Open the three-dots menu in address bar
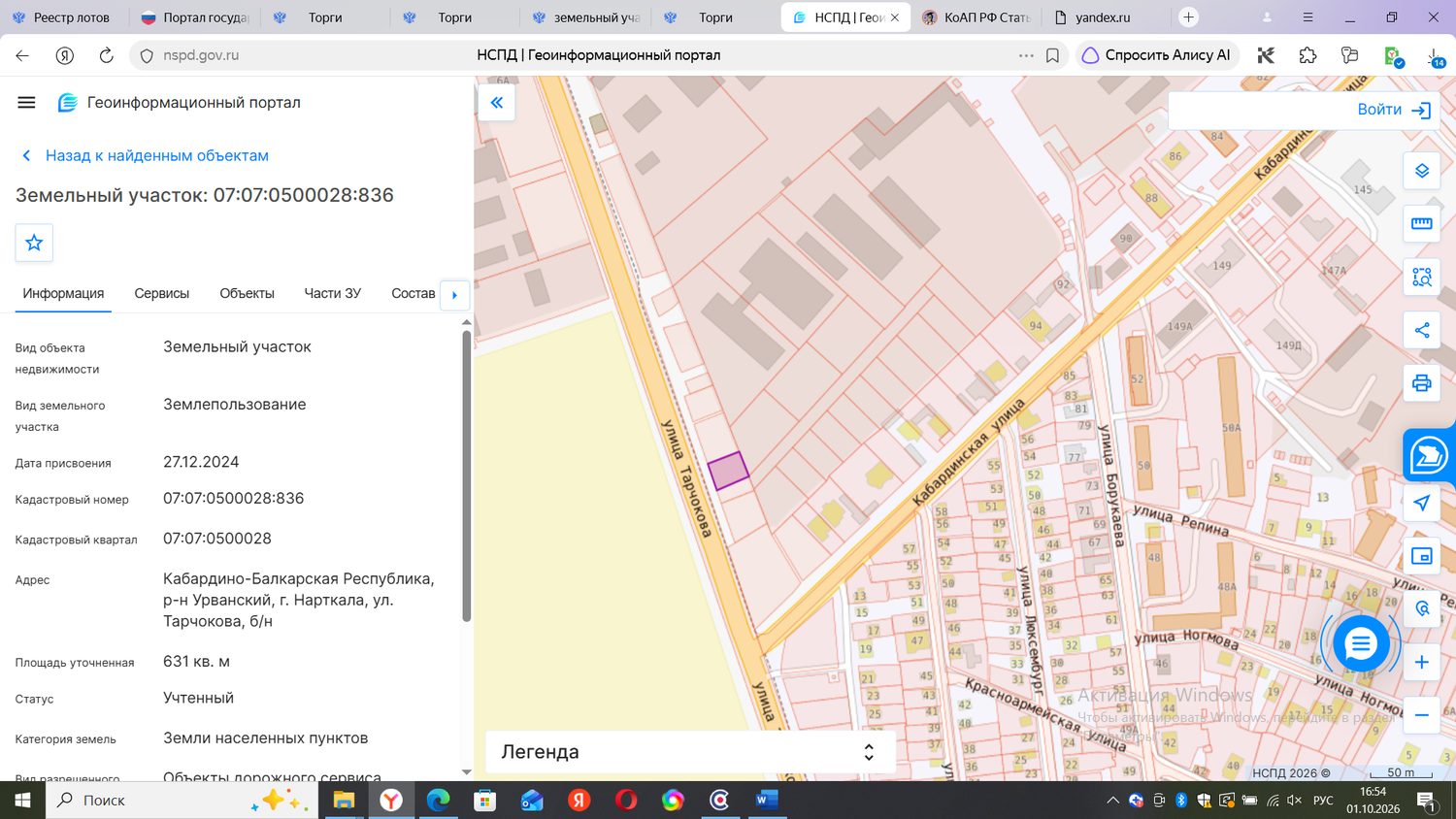The image size is (1456, 819). click(1026, 55)
